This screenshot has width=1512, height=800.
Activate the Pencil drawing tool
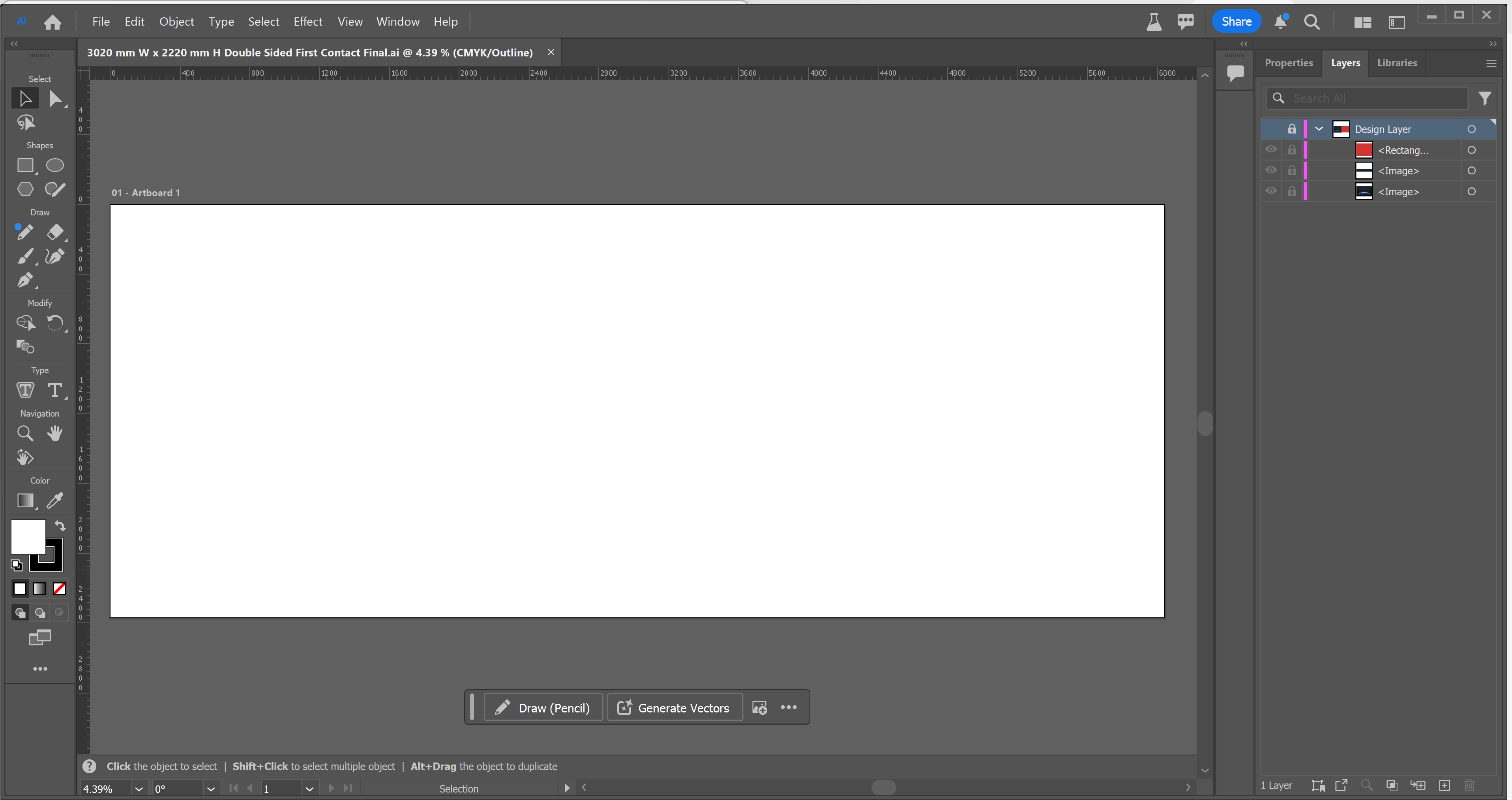pos(24,232)
